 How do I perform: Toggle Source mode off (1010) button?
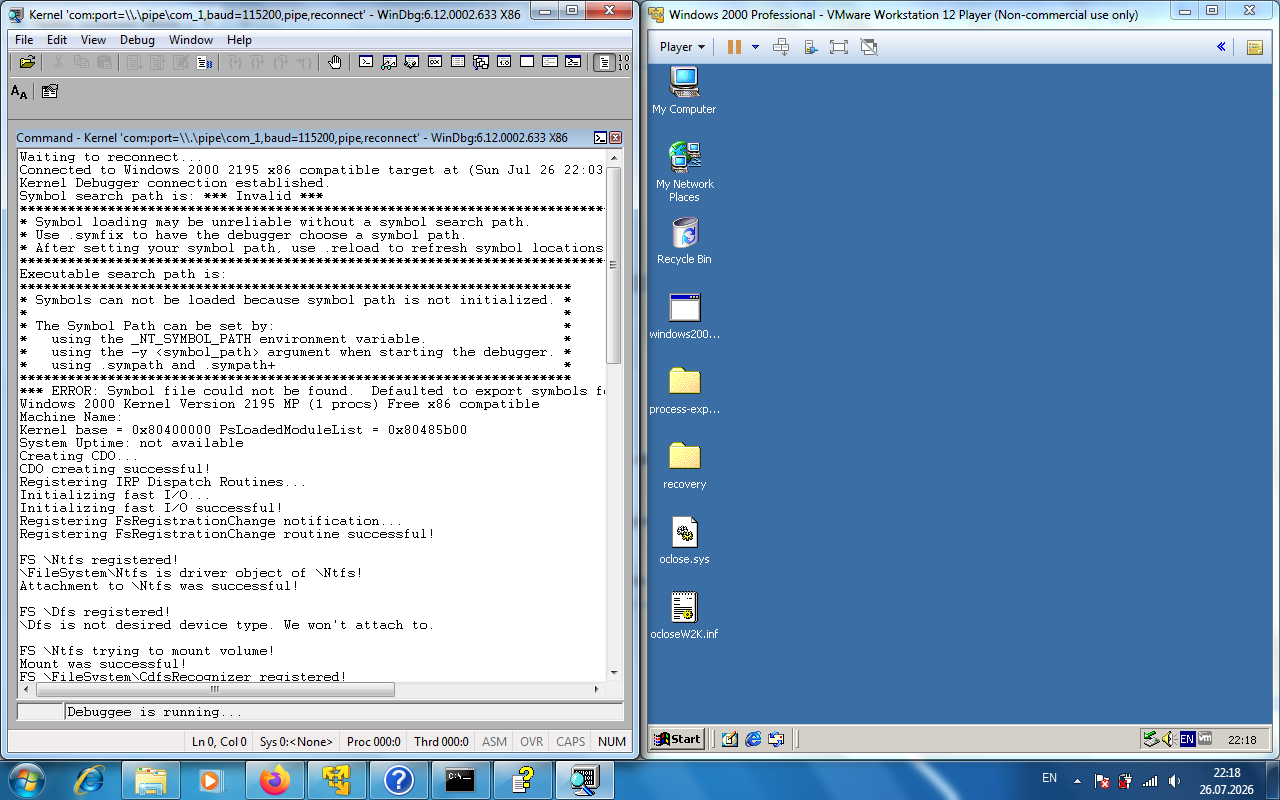623,62
